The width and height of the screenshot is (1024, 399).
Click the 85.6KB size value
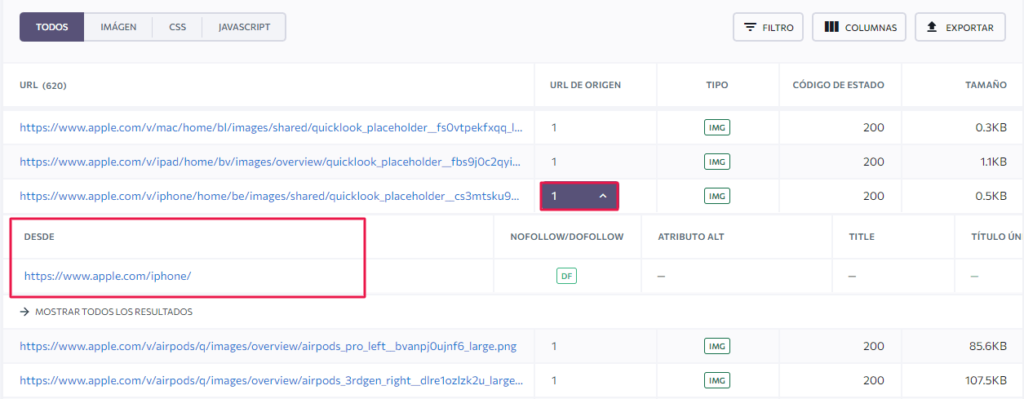[989, 347]
